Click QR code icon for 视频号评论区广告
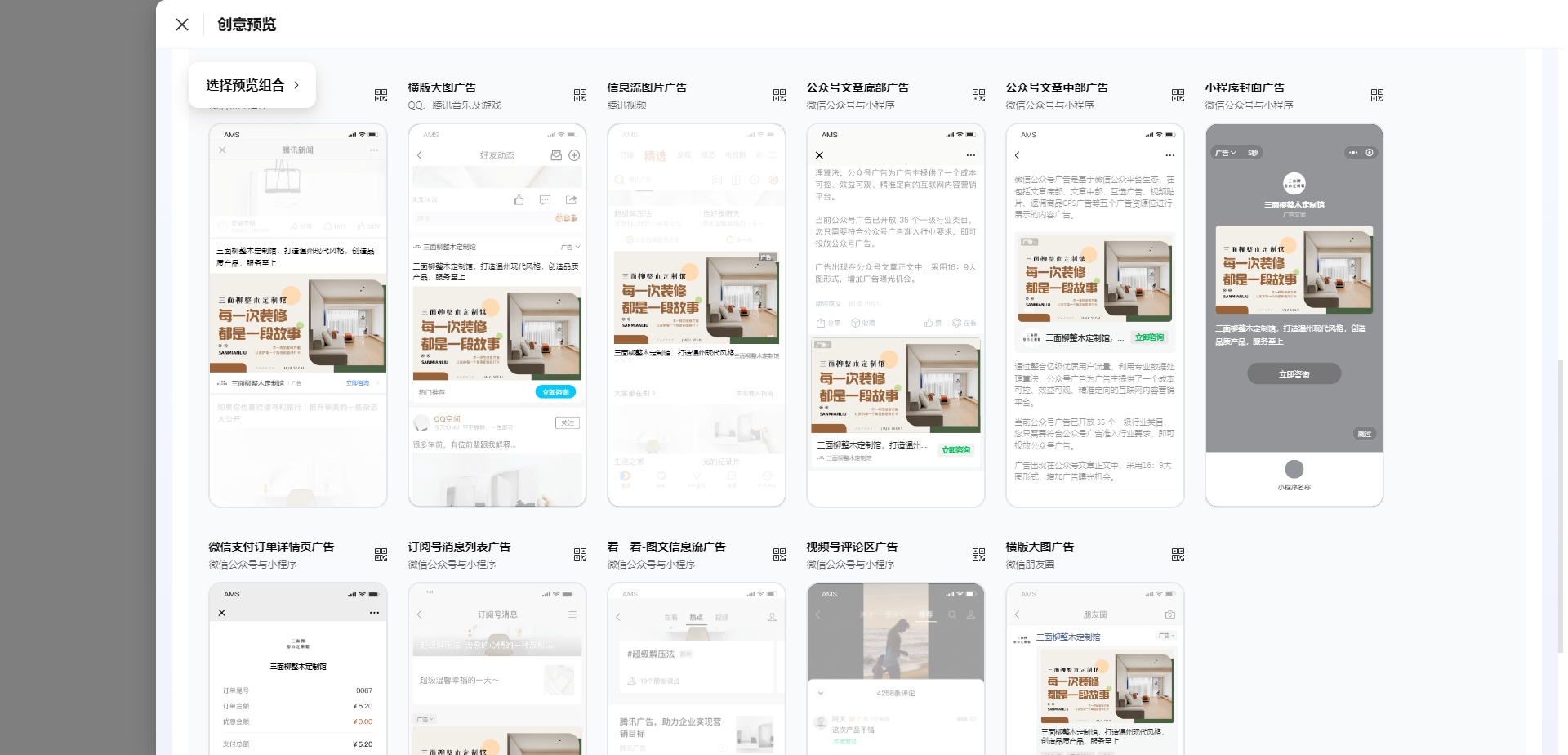Viewport: 1568px width, 755px height. tap(978, 555)
